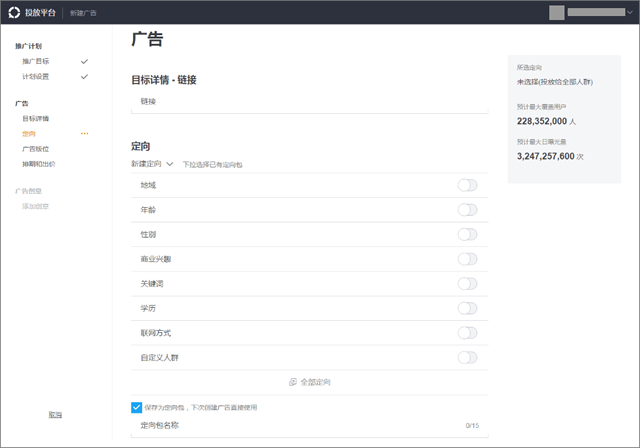Click the 取消 button
The height and width of the screenshot is (448, 640).
pyautogui.click(x=55, y=414)
